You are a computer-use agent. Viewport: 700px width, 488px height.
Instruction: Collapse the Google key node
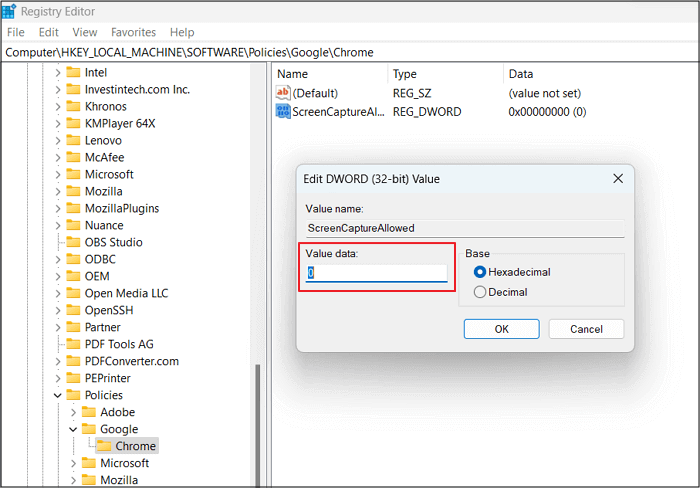pos(73,429)
